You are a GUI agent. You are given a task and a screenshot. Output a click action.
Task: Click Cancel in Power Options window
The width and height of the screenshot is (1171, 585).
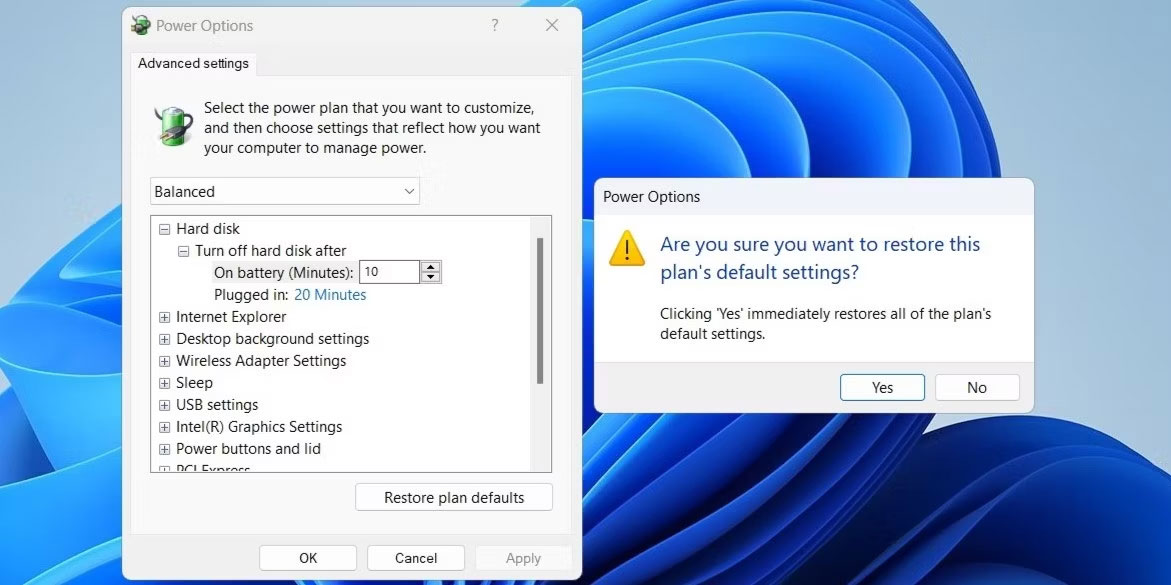coord(416,558)
